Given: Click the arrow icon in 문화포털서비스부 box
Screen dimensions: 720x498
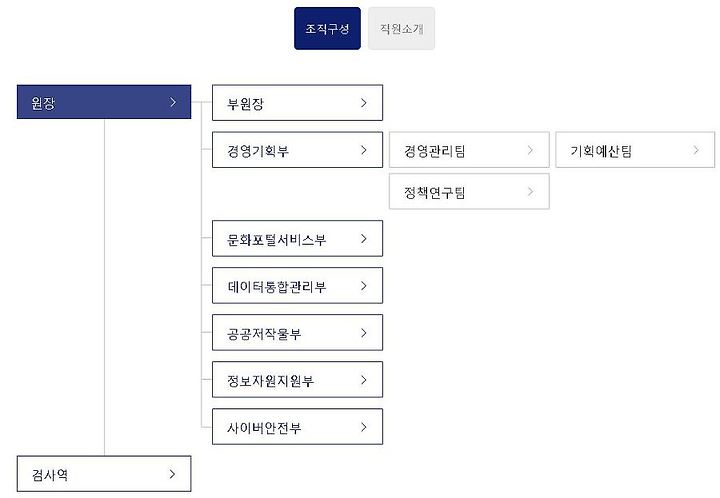Looking at the screenshot, I should point(364,239).
